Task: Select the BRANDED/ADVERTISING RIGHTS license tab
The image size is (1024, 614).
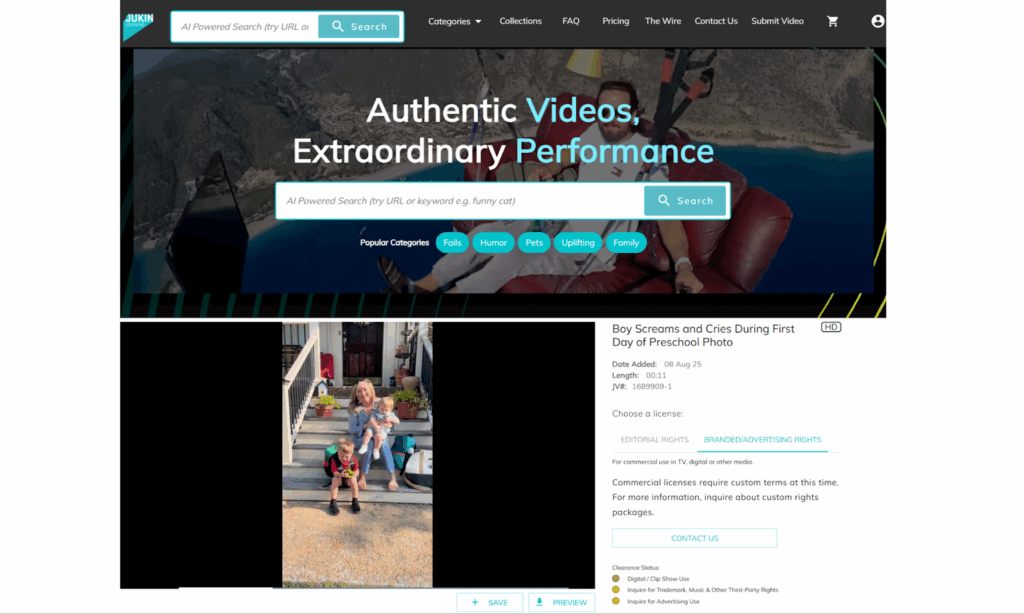Action: (763, 440)
